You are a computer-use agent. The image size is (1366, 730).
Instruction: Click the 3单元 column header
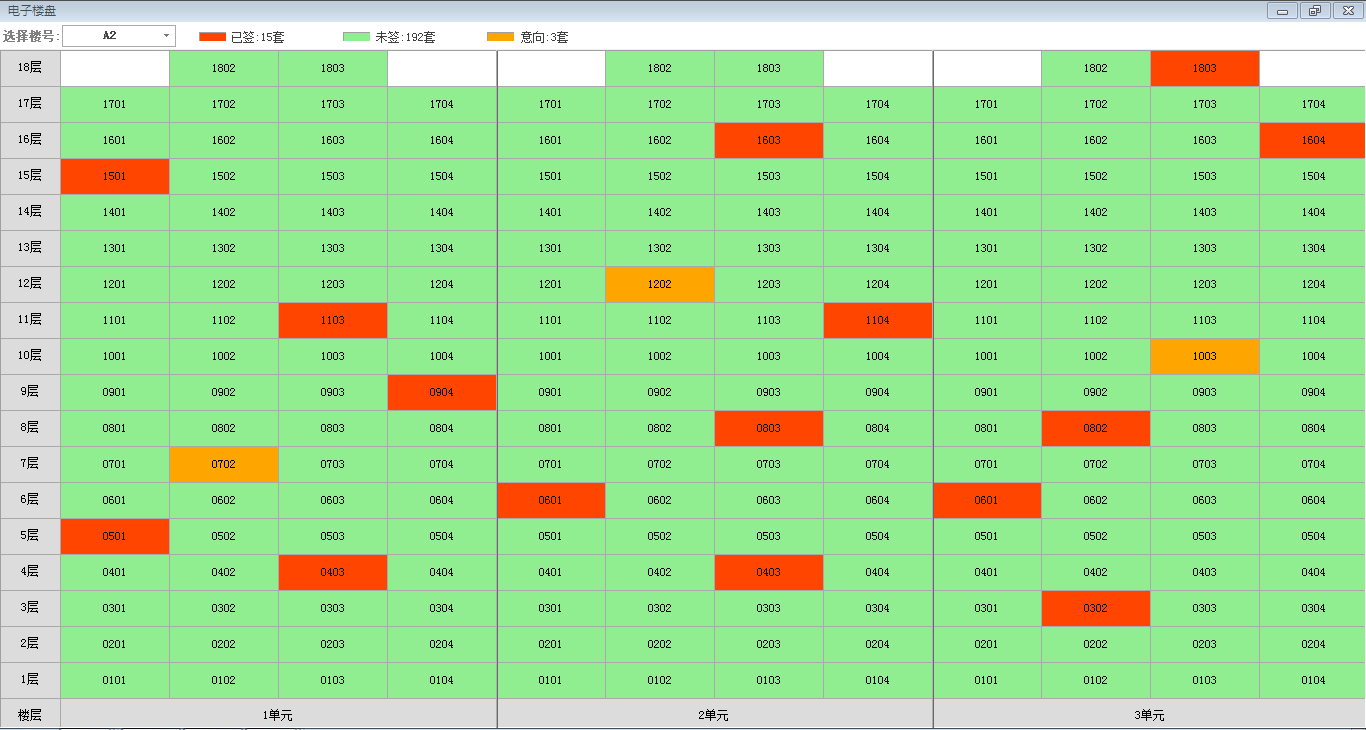tap(1149, 715)
